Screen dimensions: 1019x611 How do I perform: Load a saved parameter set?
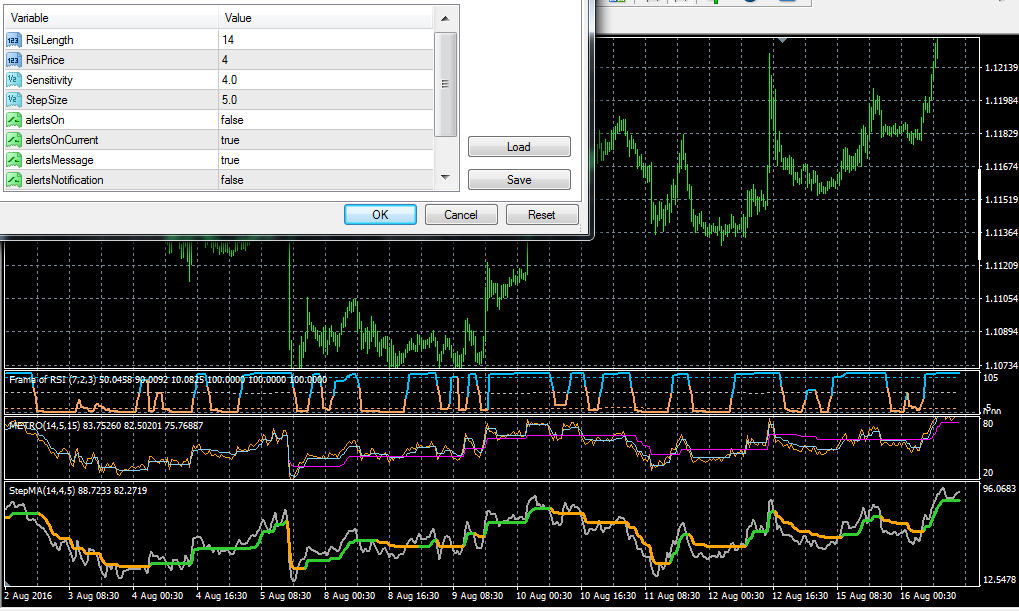[x=519, y=147]
